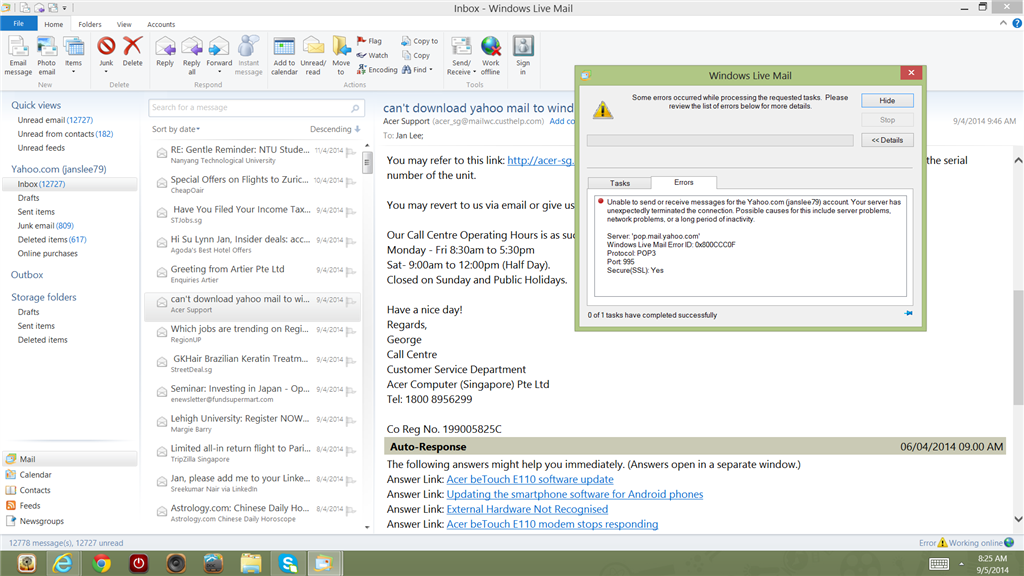This screenshot has height=576, width=1024.
Task: Click into Search for a message field
Action: [x=255, y=107]
